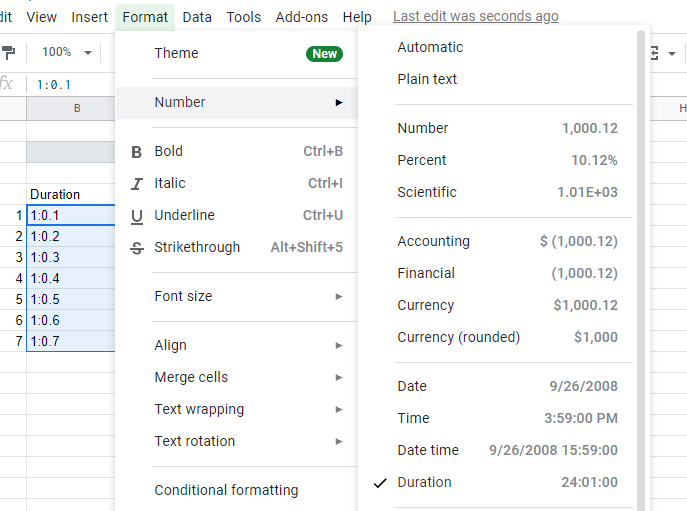Select column B header

[71, 108]
